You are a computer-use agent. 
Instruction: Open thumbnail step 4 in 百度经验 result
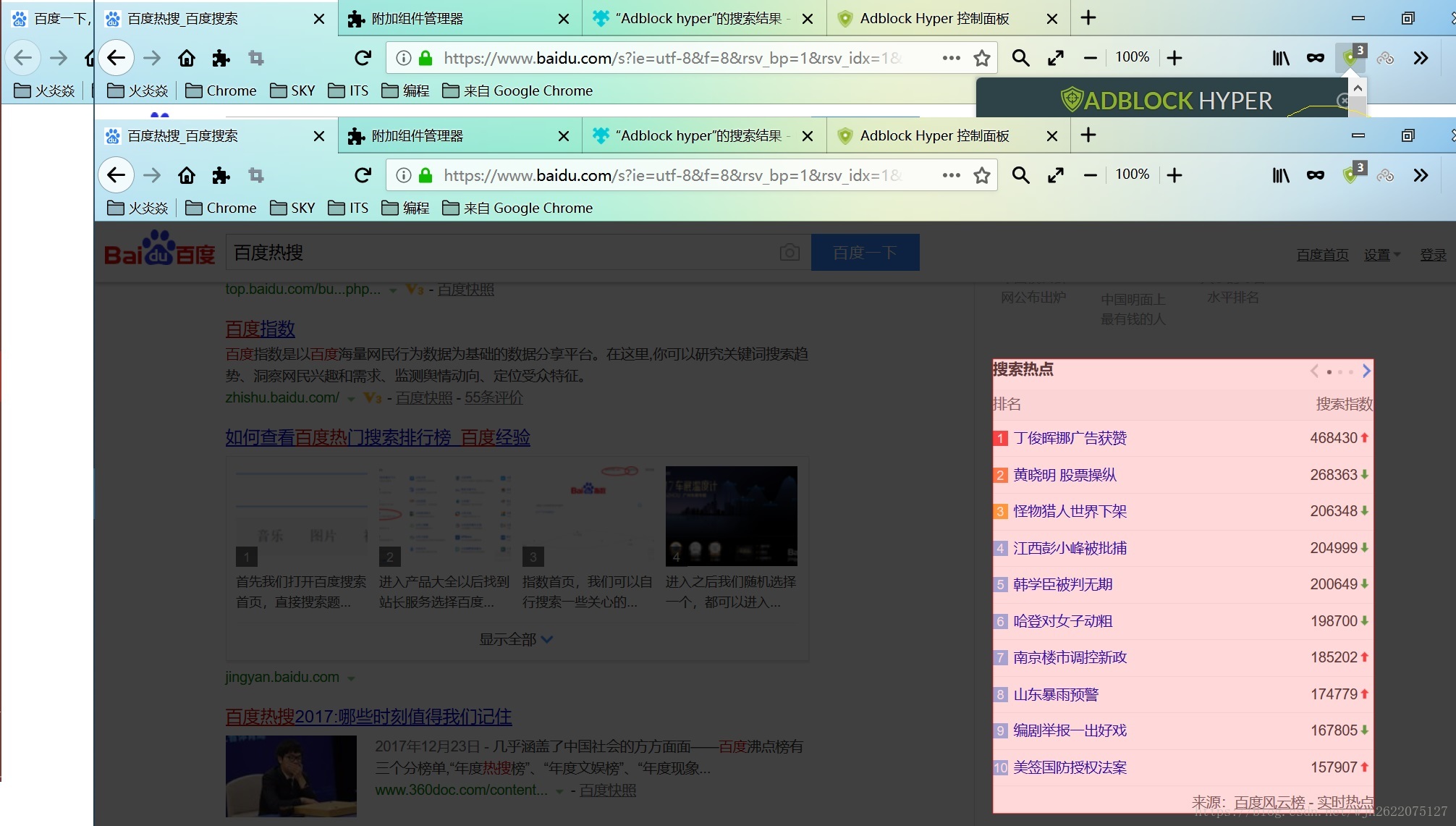[731, 516]
